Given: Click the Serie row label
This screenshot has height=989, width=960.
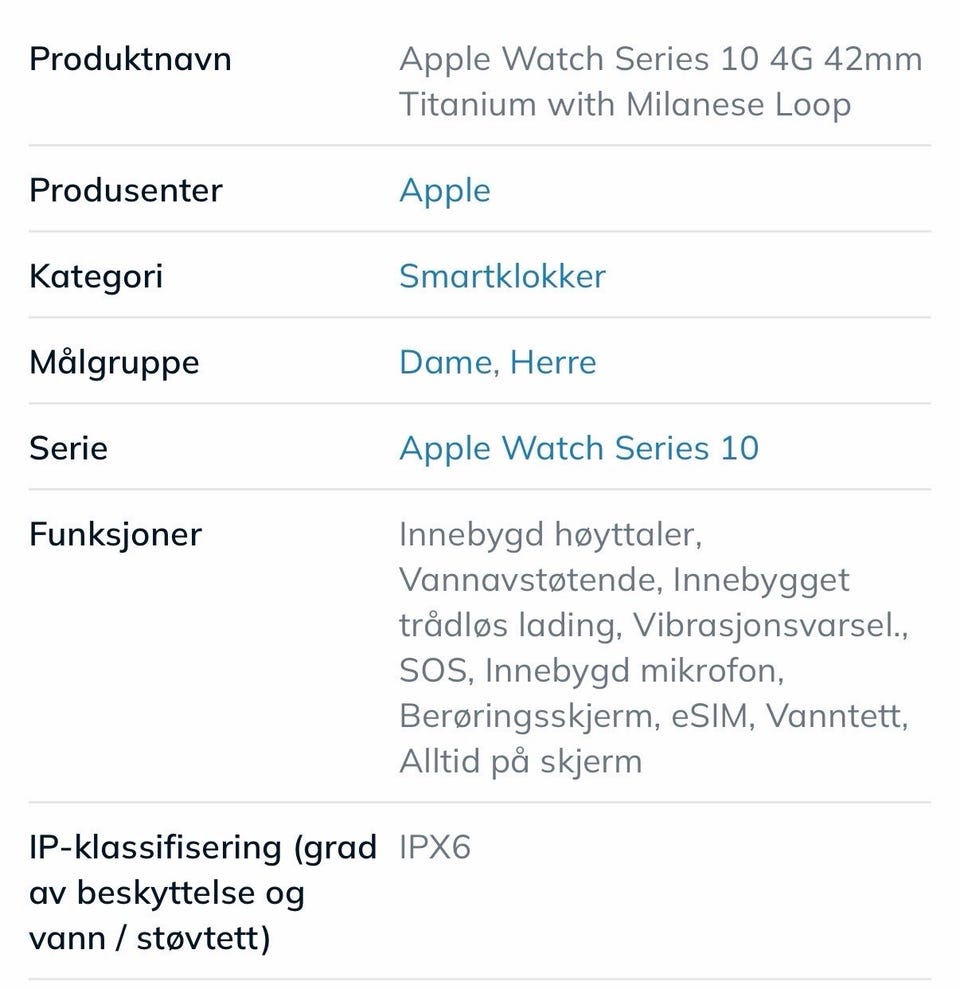Looking at the screenshot, I should coord(68,448).
